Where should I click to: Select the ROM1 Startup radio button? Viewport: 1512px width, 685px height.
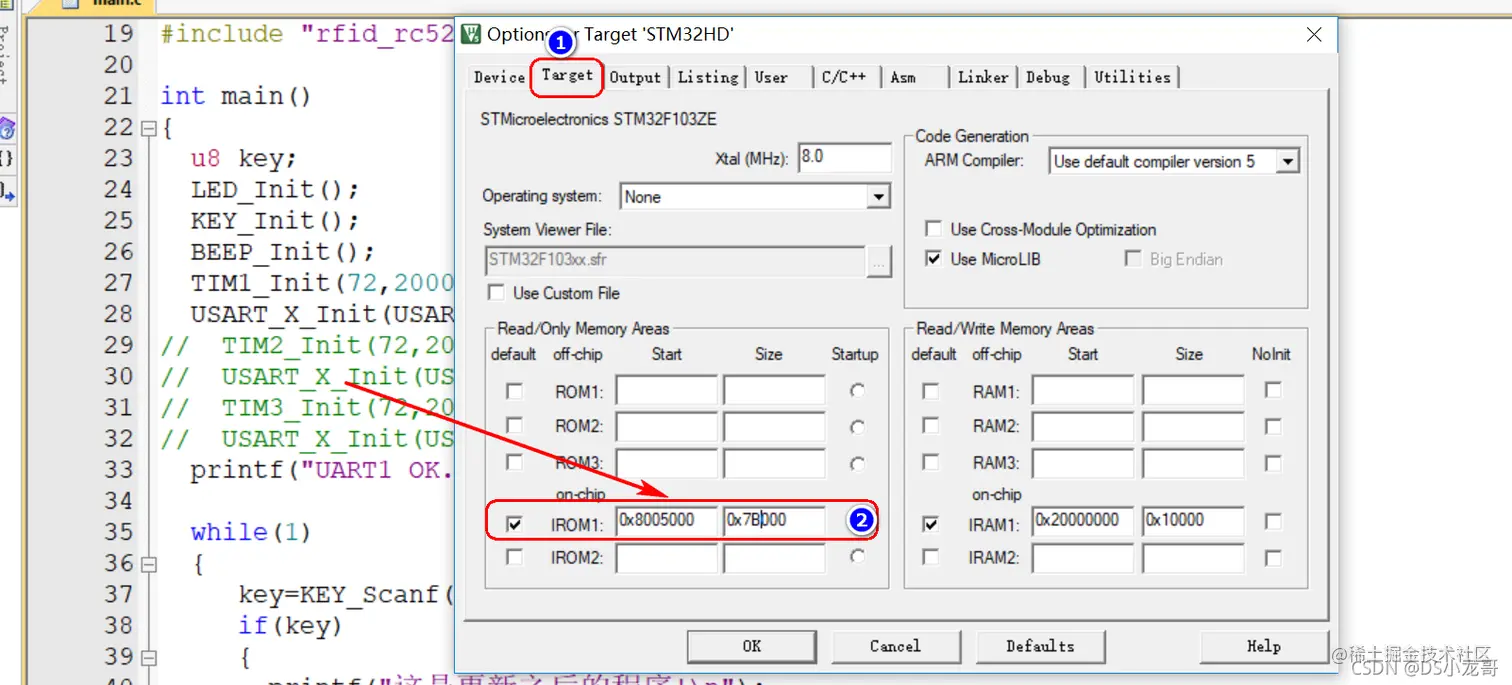coord(857,391)
